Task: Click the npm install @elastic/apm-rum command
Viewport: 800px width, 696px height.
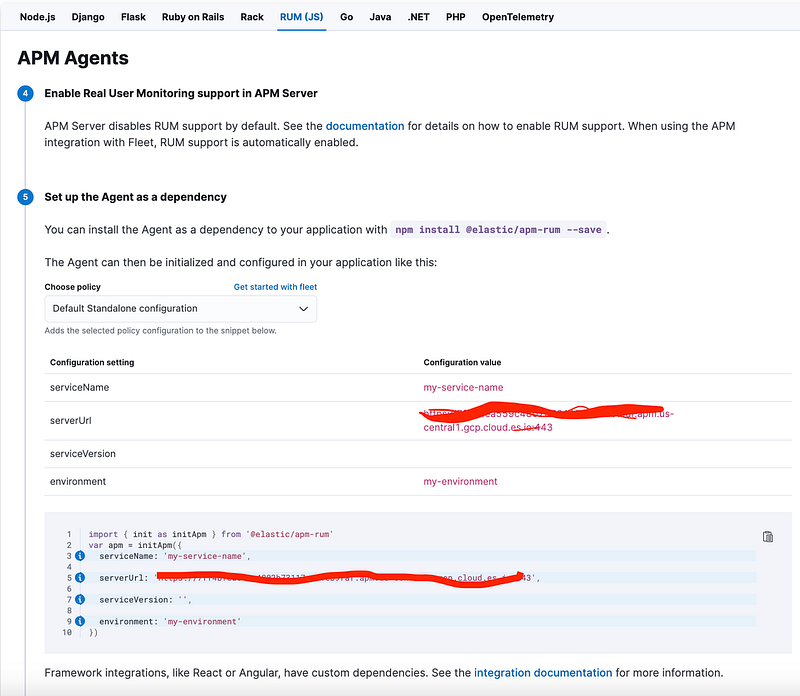Action: coord(498,230)
